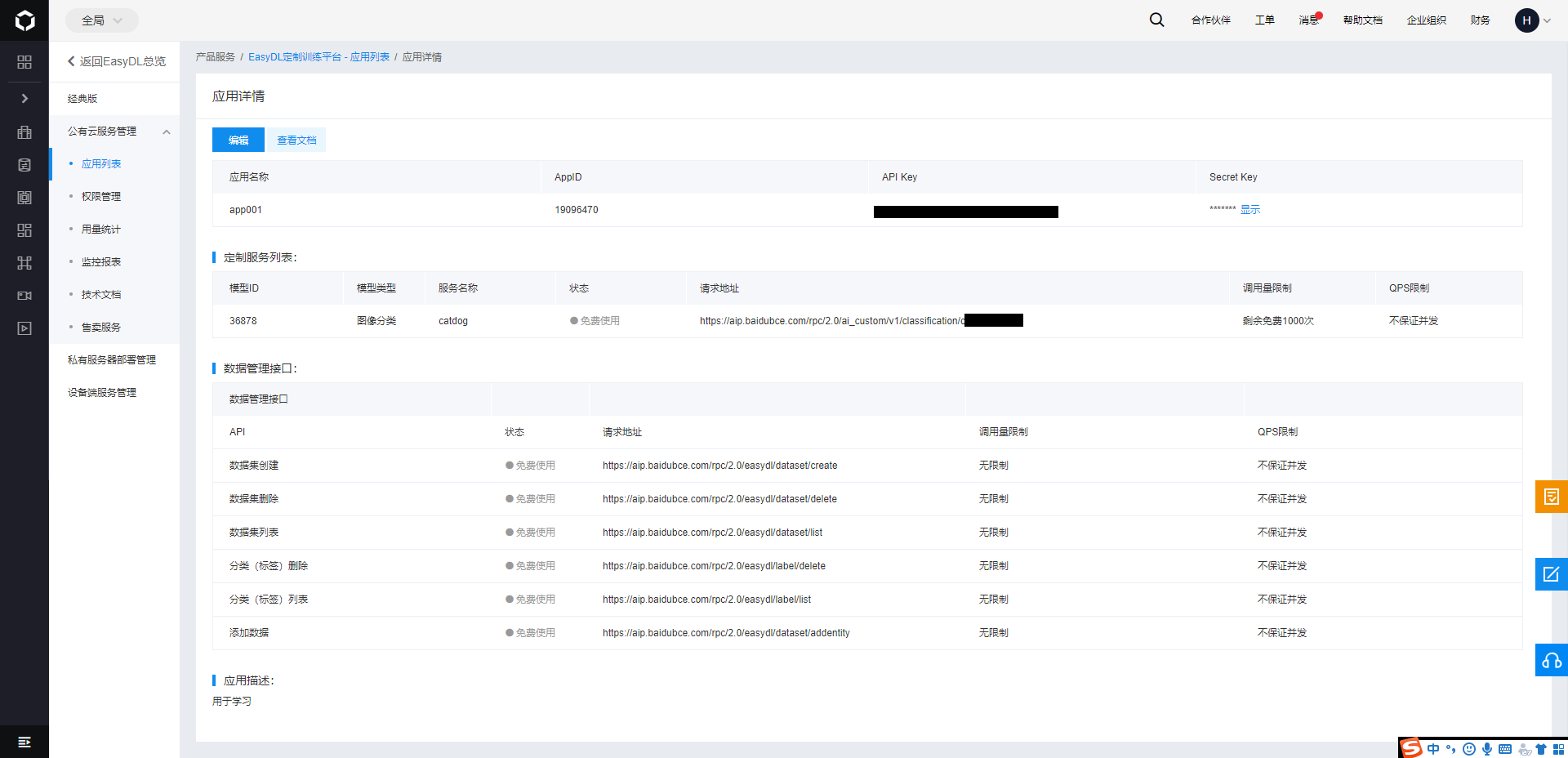This screenshot has width=1568, height=758.
Task: Start Sogou voice input with the microphone icon
Action: (1487, 749)
